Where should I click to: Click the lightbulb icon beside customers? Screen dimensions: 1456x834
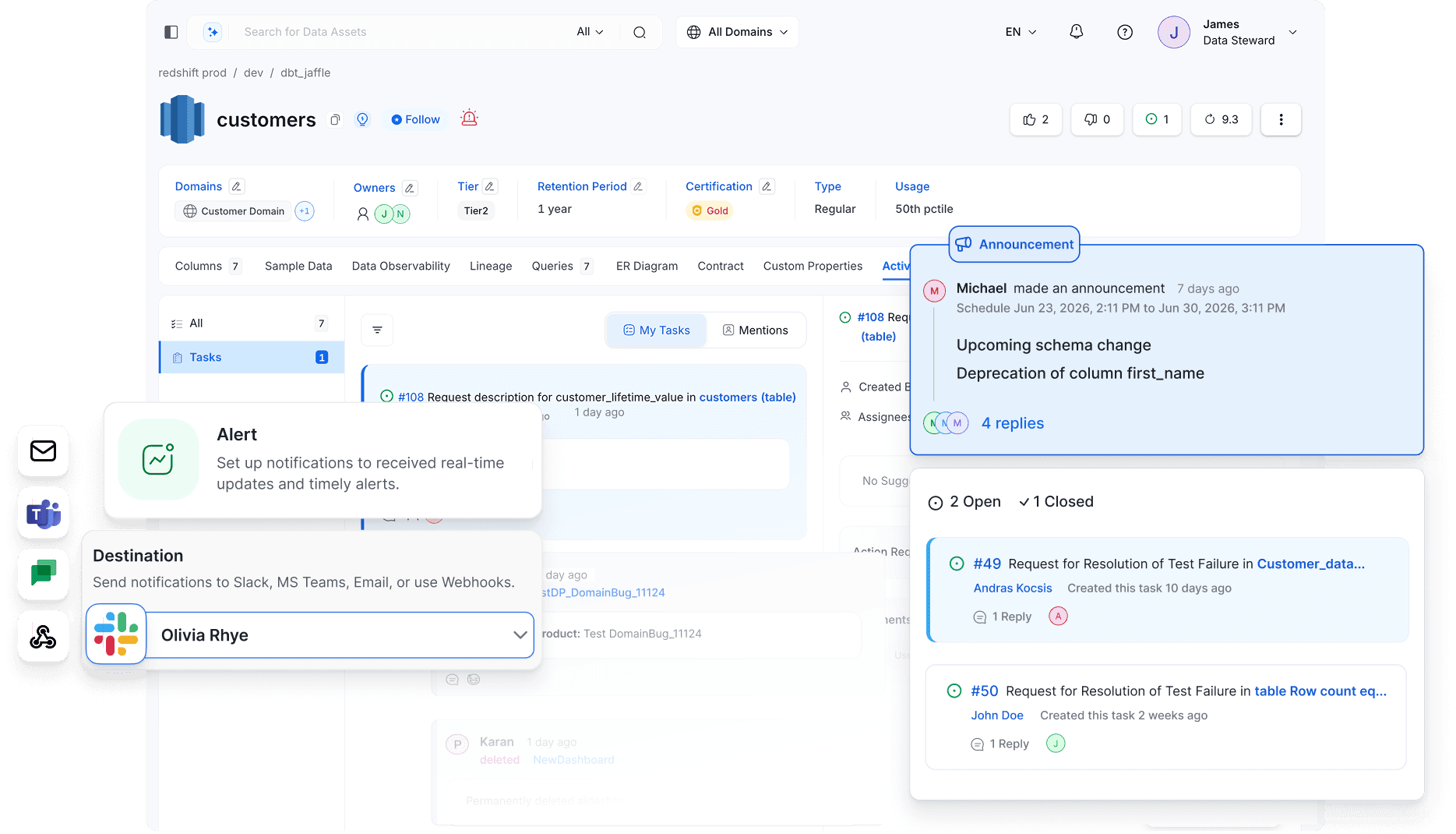[362, 119]
